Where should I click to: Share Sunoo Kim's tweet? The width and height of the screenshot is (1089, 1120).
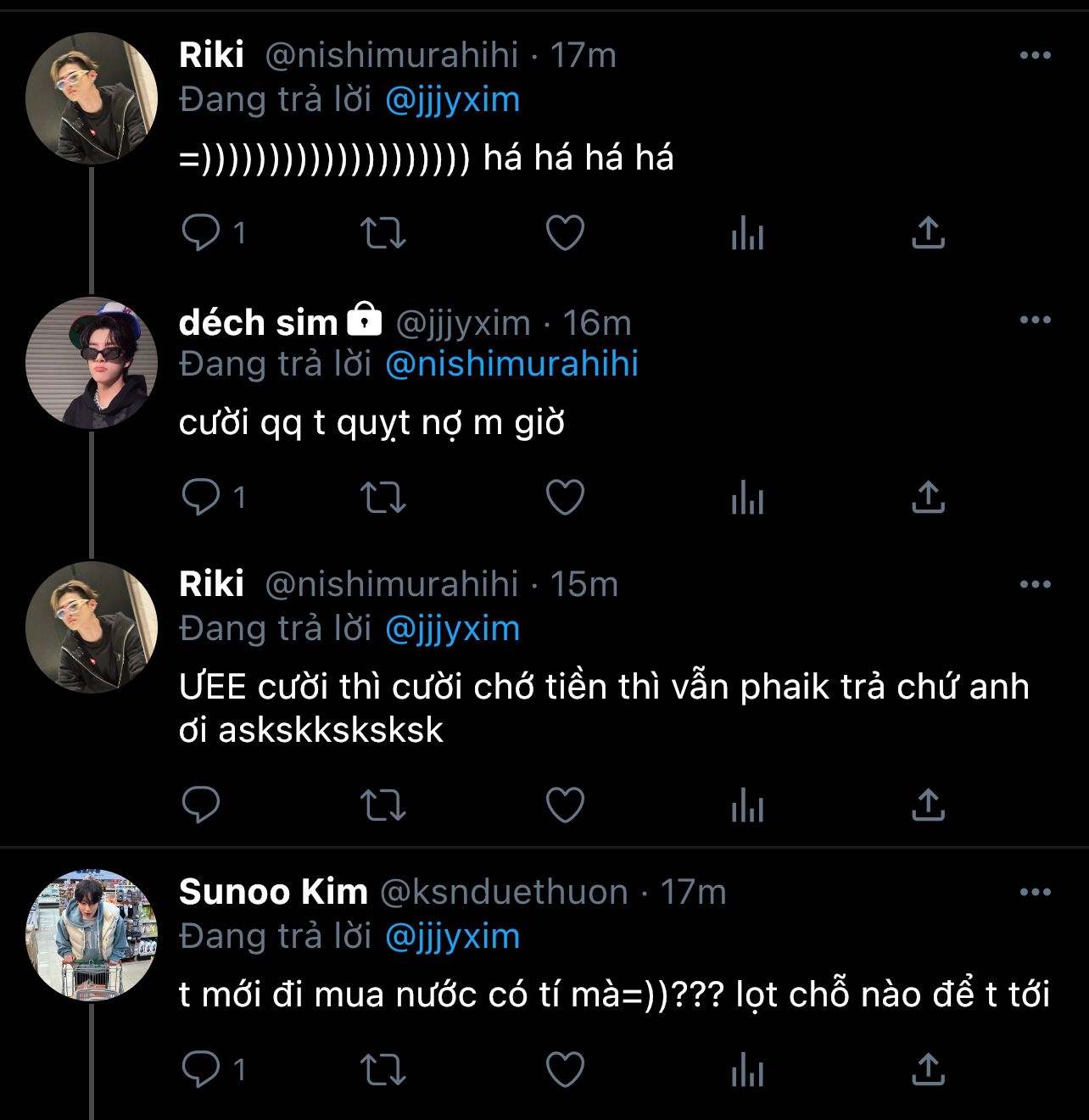pyautogui.click(x=928, y=1070)
